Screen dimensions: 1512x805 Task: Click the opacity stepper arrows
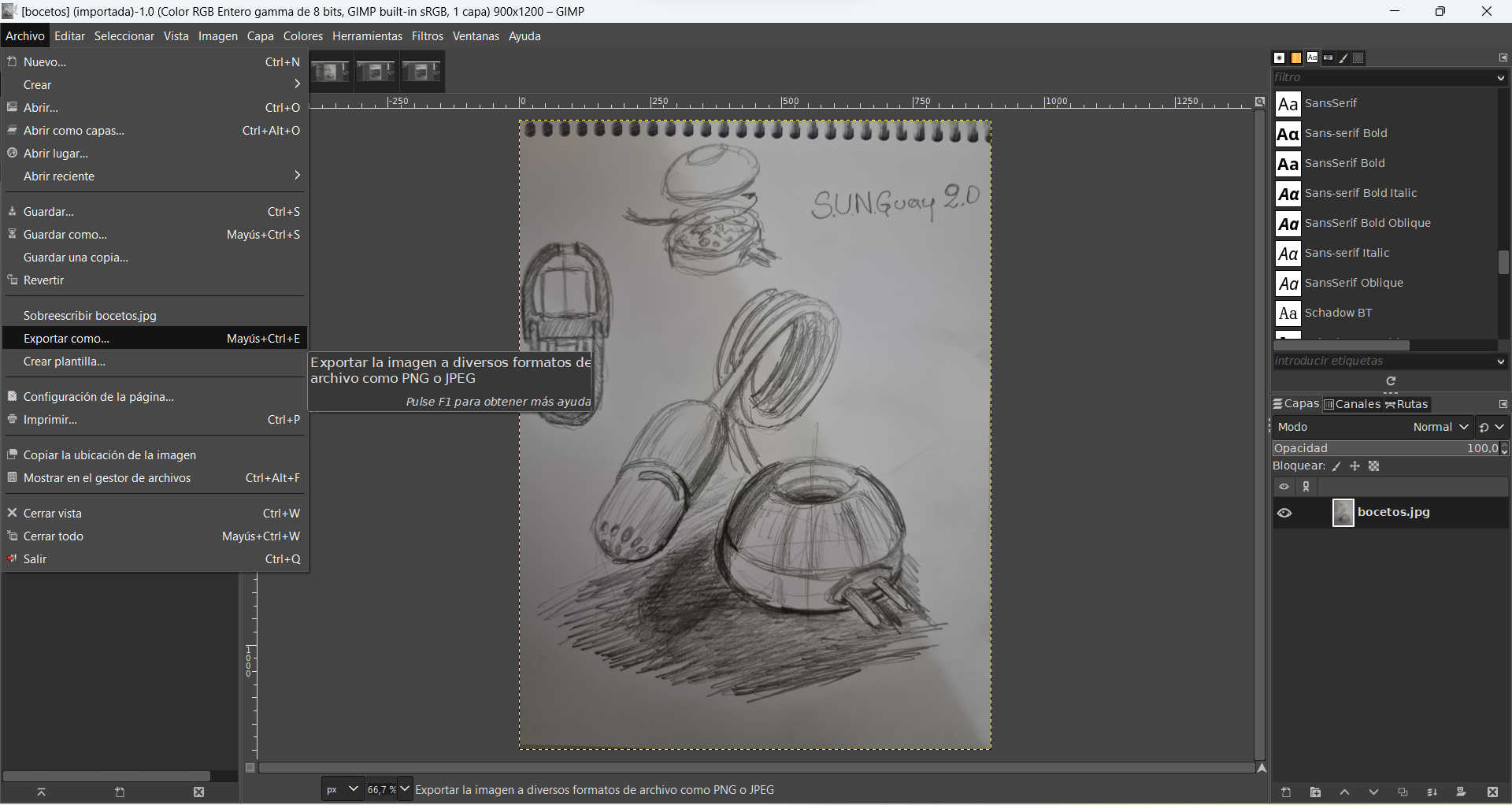[x=1505, y=448]
